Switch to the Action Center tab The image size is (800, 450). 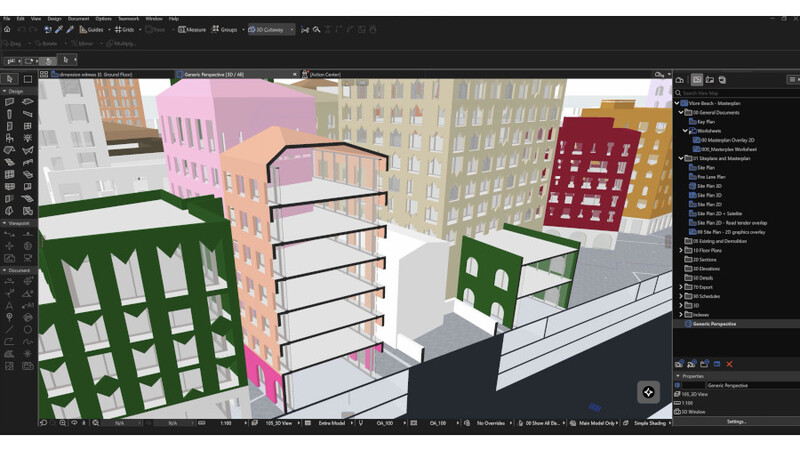pos(322,74)
